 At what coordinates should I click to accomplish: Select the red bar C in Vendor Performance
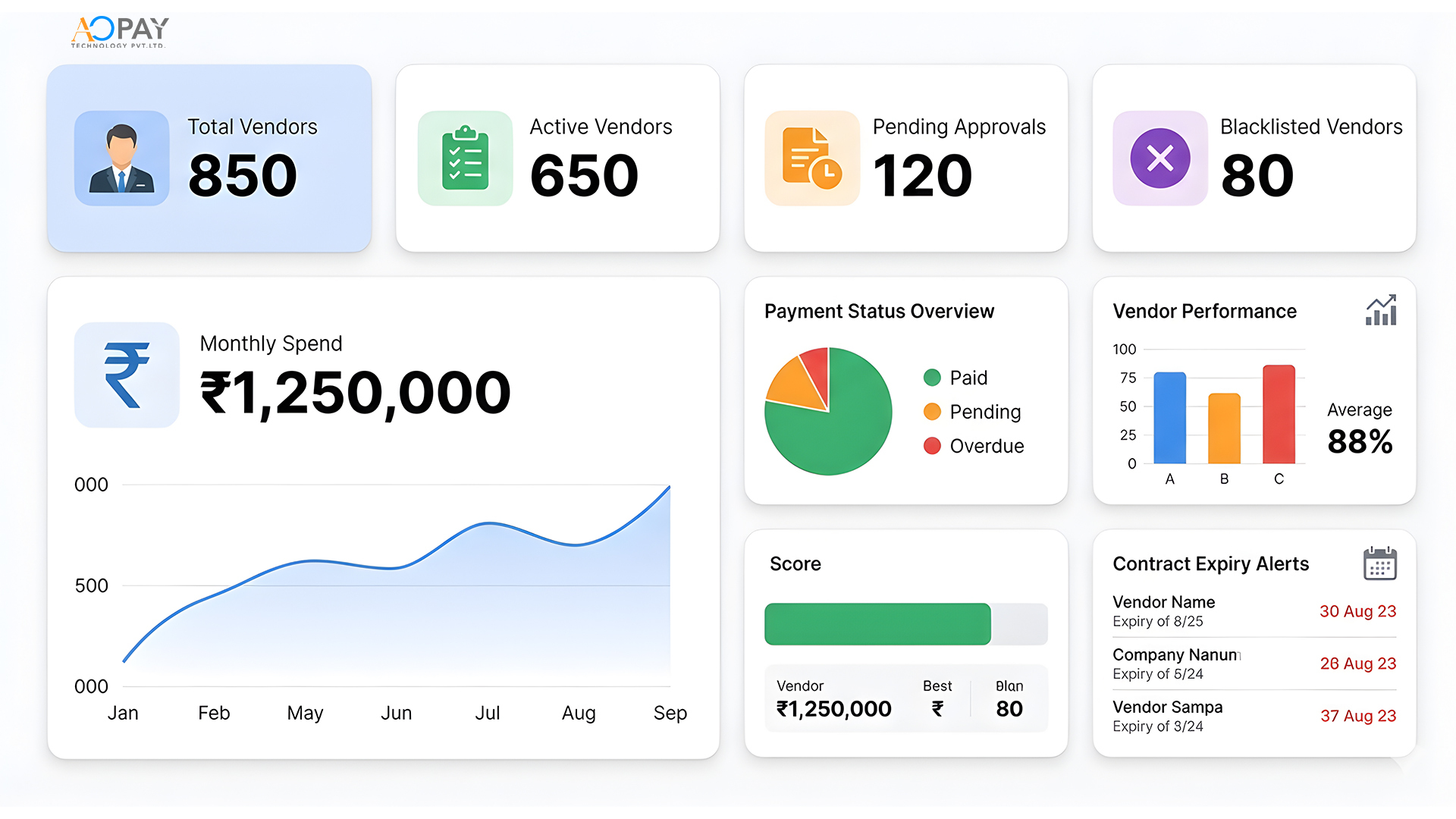pos(1279,414)
